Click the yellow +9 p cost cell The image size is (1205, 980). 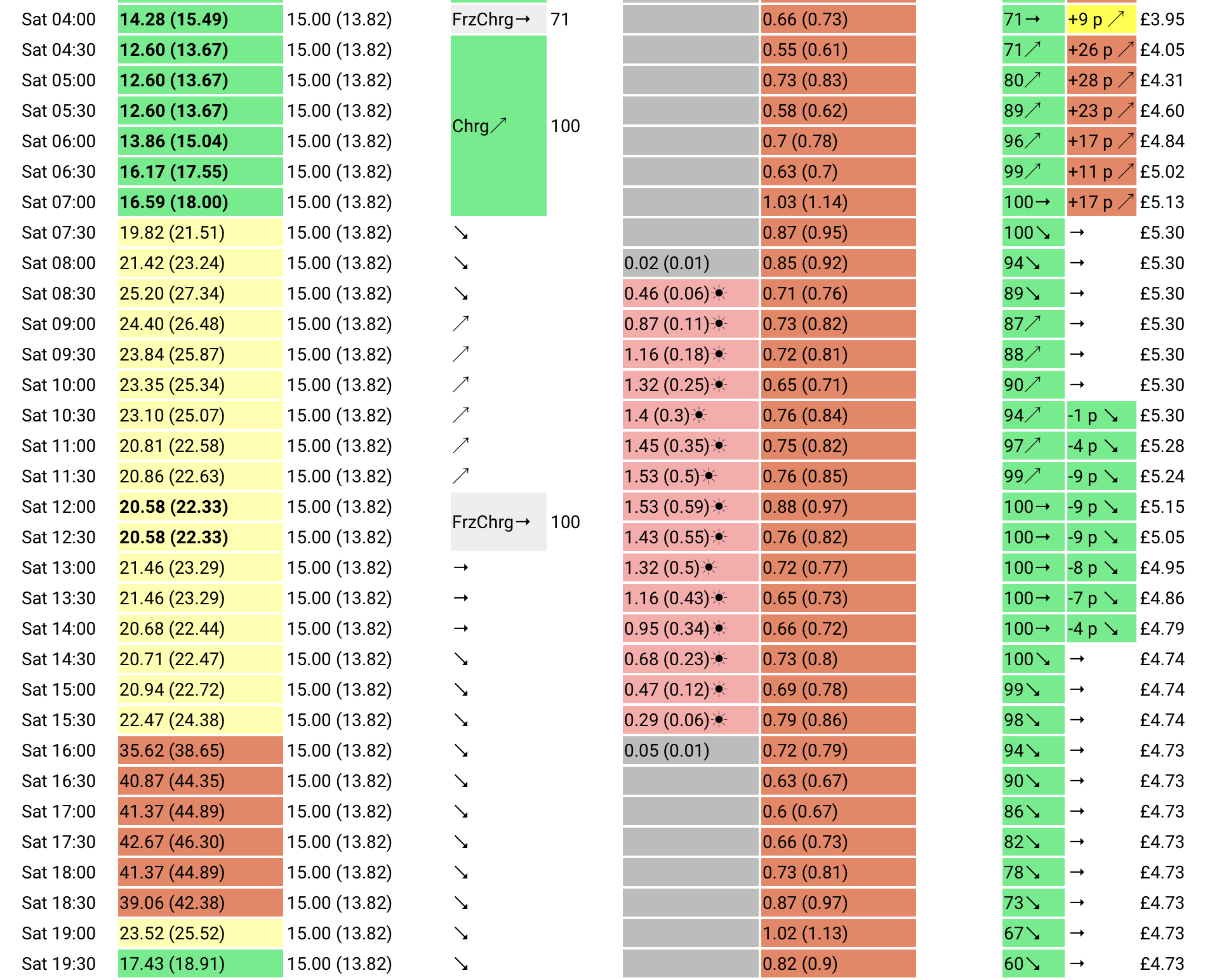point(1101,19)
